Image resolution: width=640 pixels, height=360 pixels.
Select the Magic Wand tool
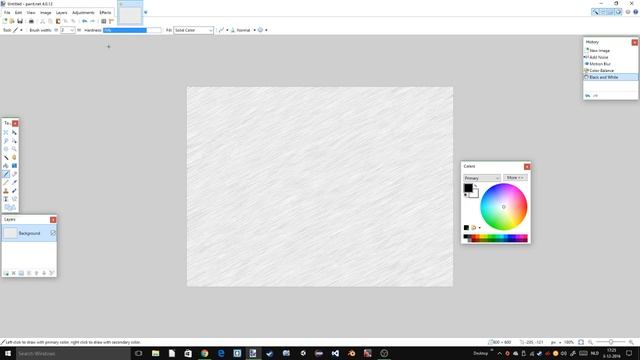(6, 157)
